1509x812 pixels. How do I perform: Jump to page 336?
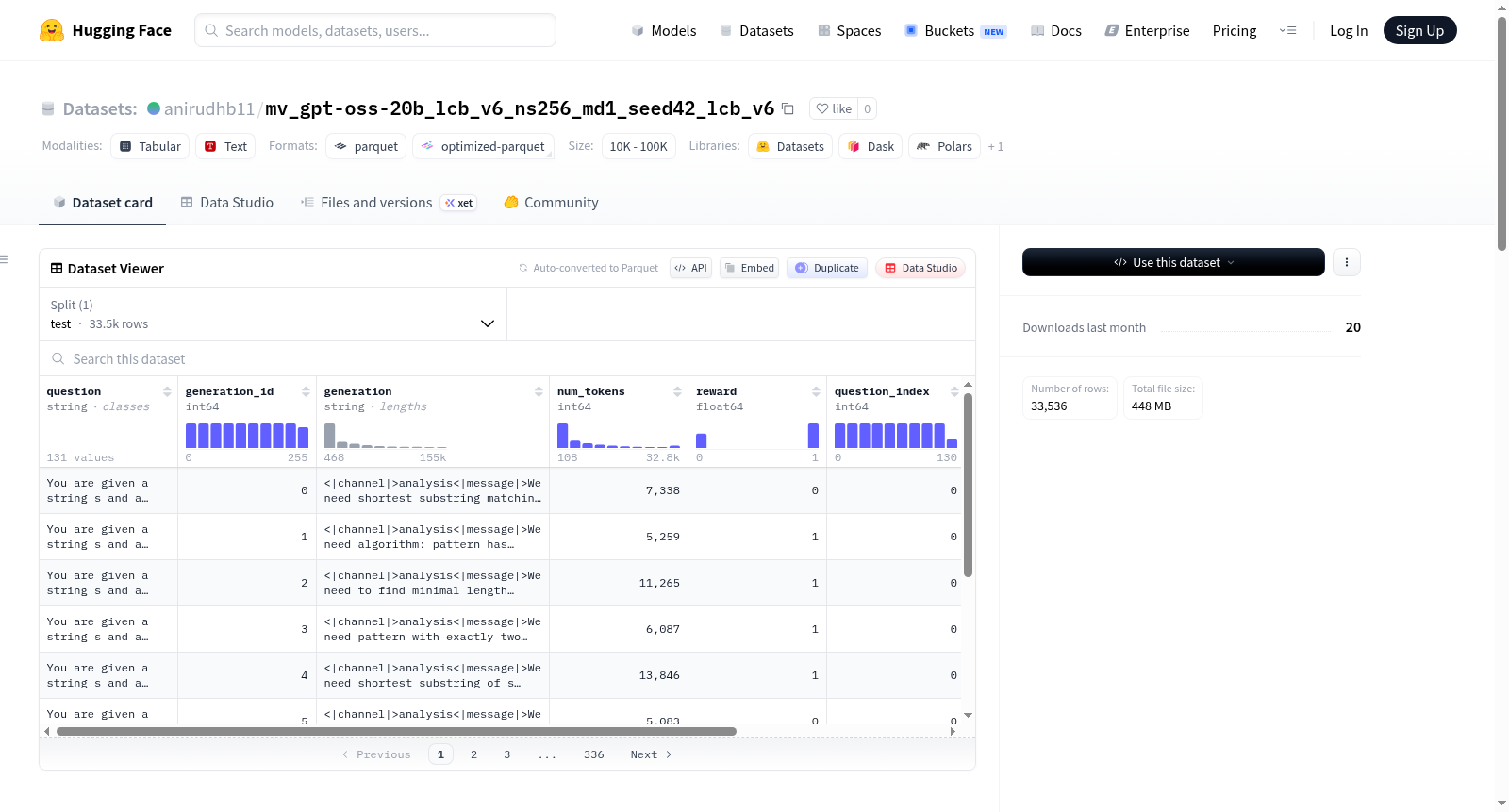594,754
